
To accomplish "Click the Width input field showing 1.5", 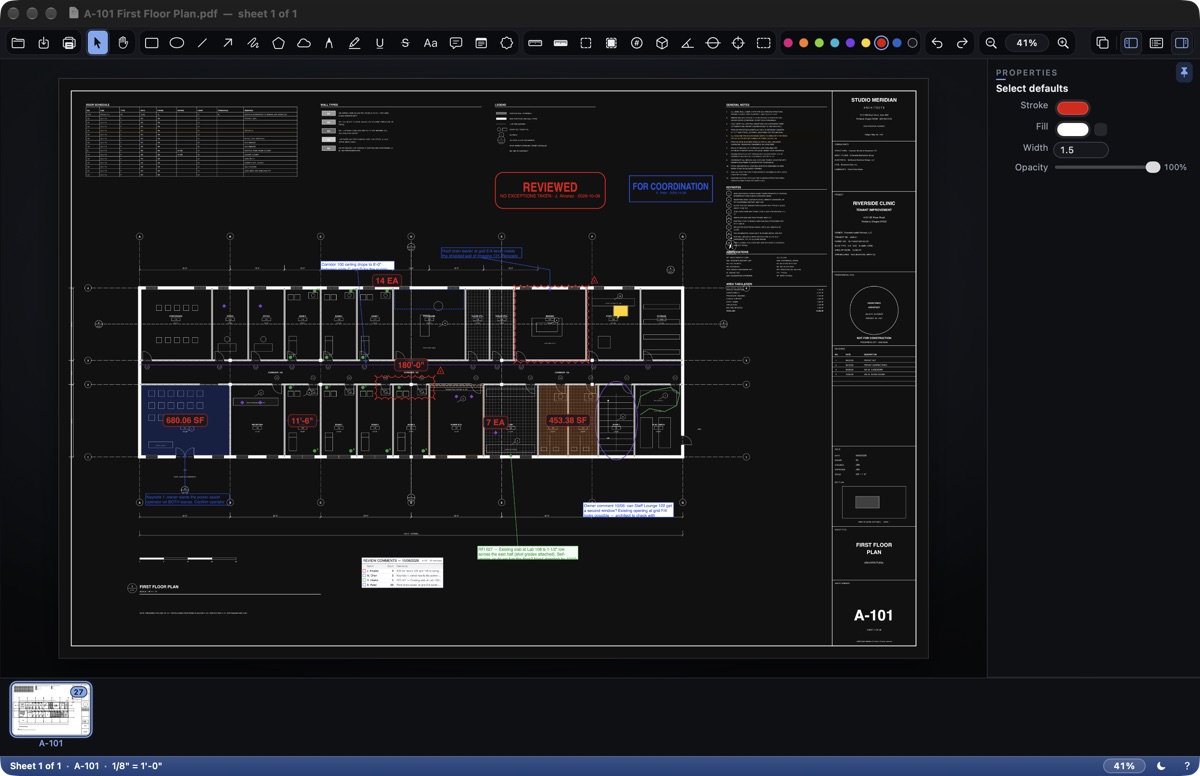I will click(1081, 150).
